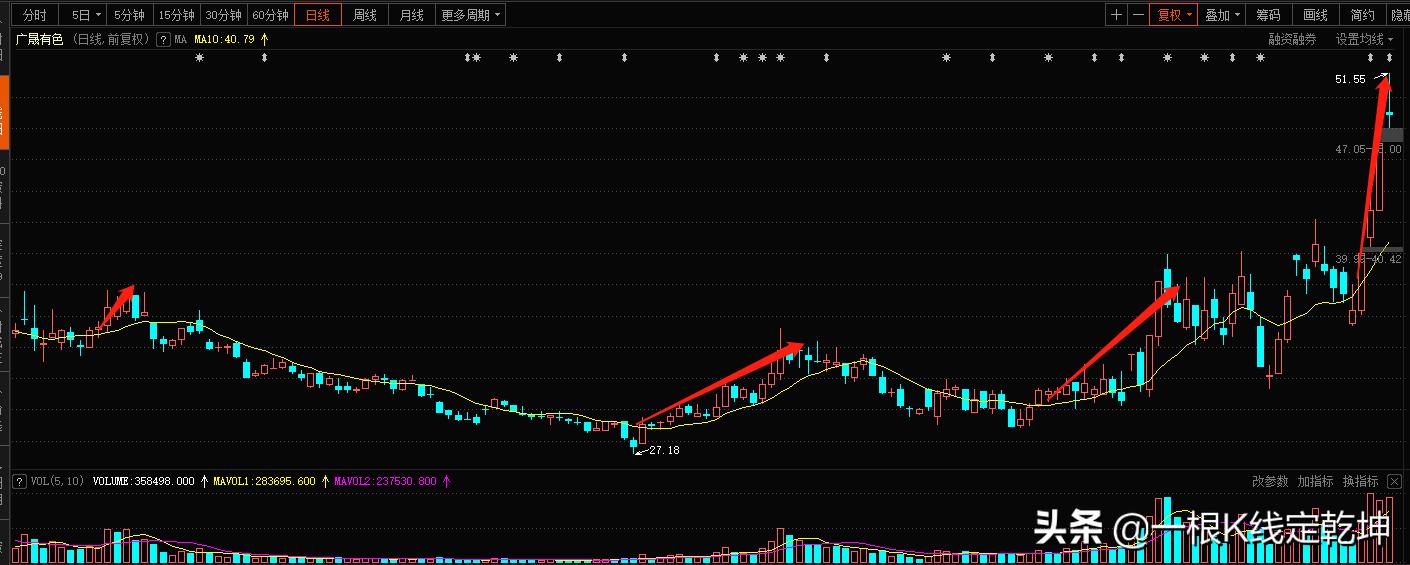Click the yellow up arrow after MA10:40.79
Image resolution: width=1410 pixels, height=565 pixels.
(x=265, y=39)
